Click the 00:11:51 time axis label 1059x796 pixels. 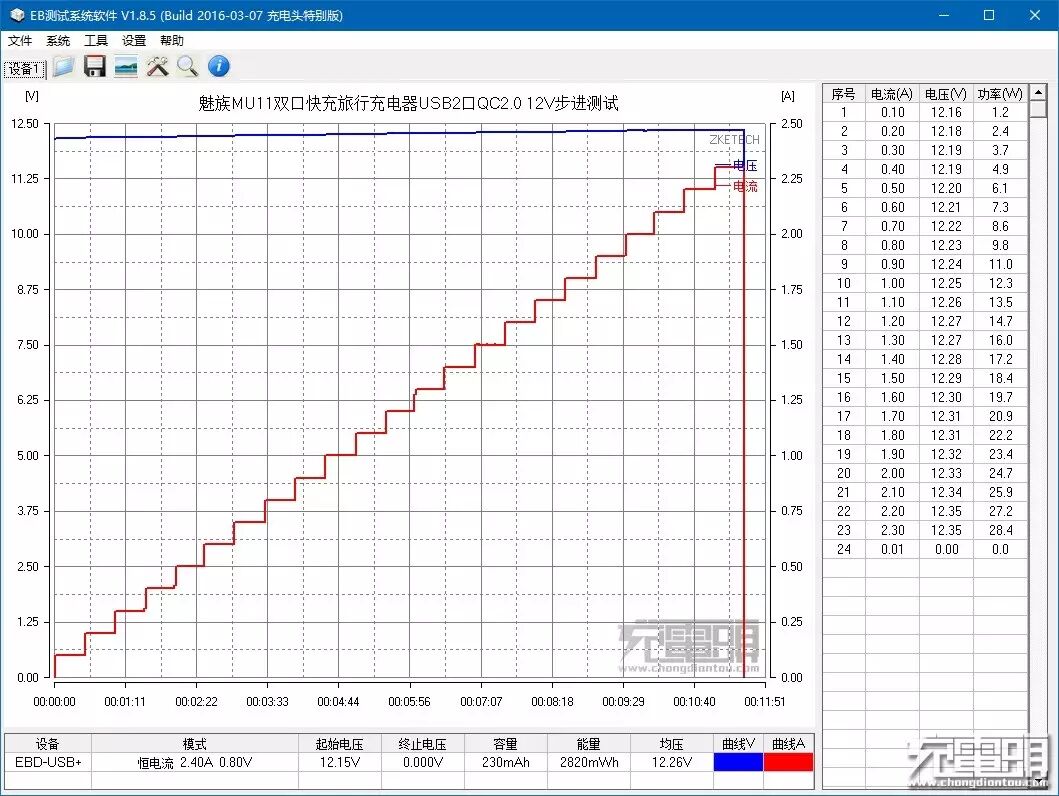tap(765, 701)
